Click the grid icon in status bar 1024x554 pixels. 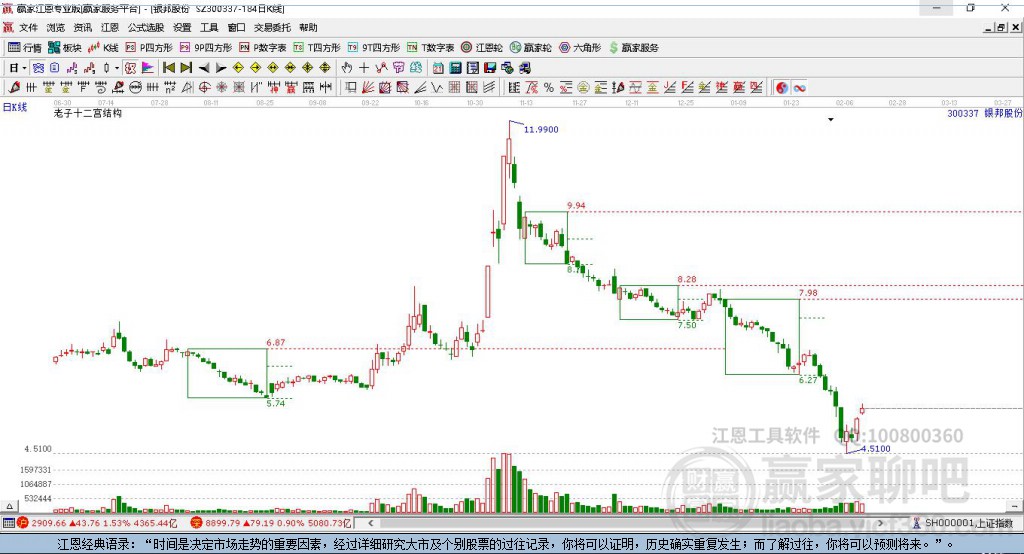[8, 523]
